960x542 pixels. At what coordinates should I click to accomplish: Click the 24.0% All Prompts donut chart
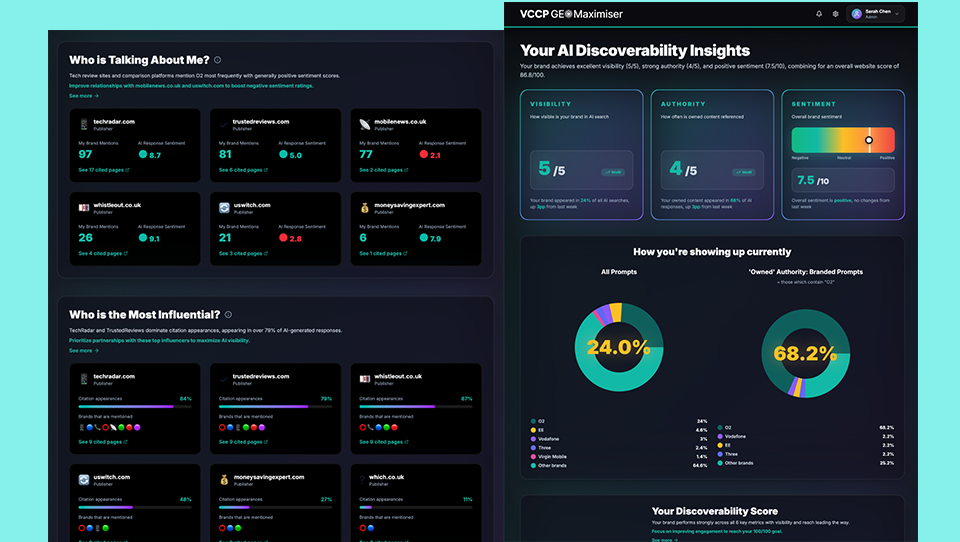(618, 347)
